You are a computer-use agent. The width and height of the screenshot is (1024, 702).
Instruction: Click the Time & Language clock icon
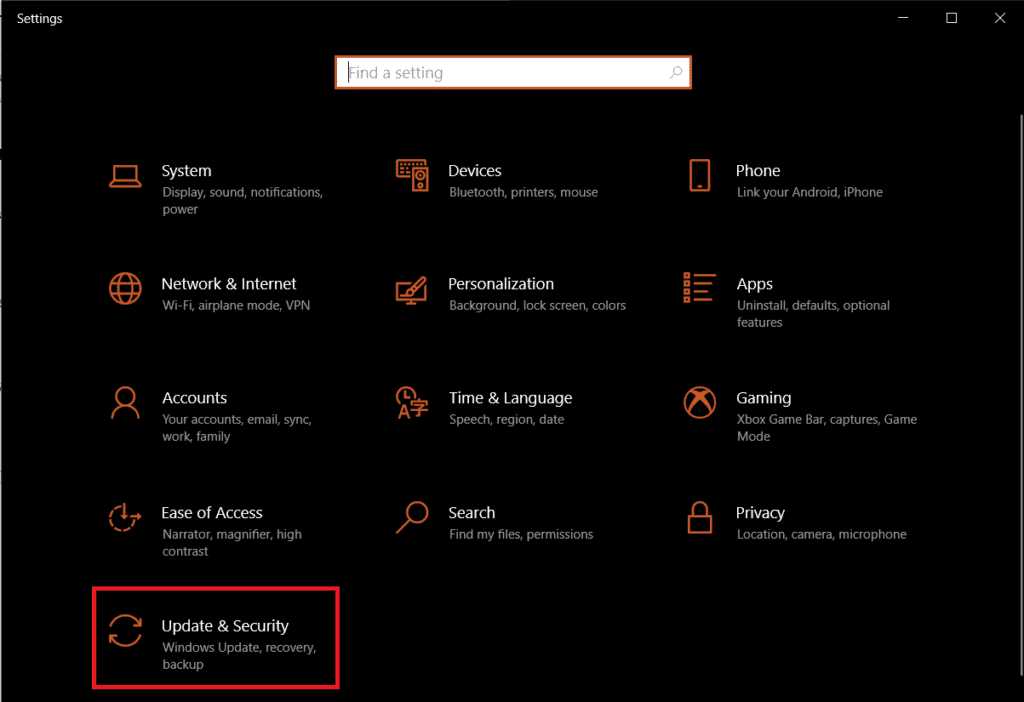tap(412, 403)
